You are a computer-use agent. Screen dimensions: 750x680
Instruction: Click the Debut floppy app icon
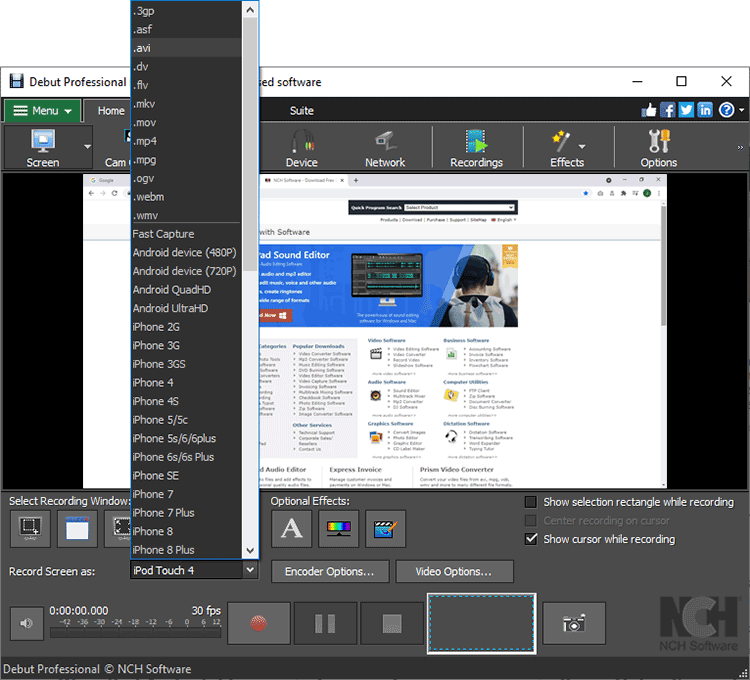(16, 81)
